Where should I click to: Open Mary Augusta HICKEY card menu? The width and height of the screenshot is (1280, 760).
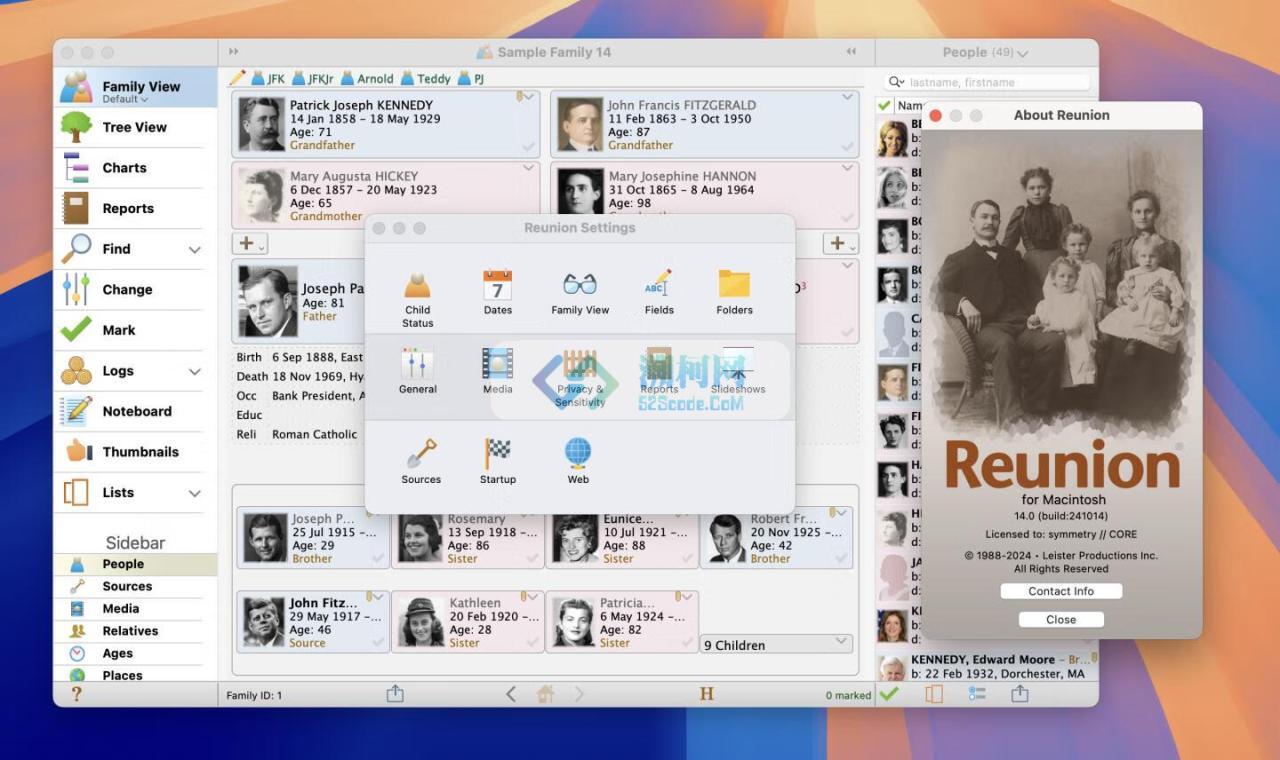pyautogui.click(x=528, y=168)
